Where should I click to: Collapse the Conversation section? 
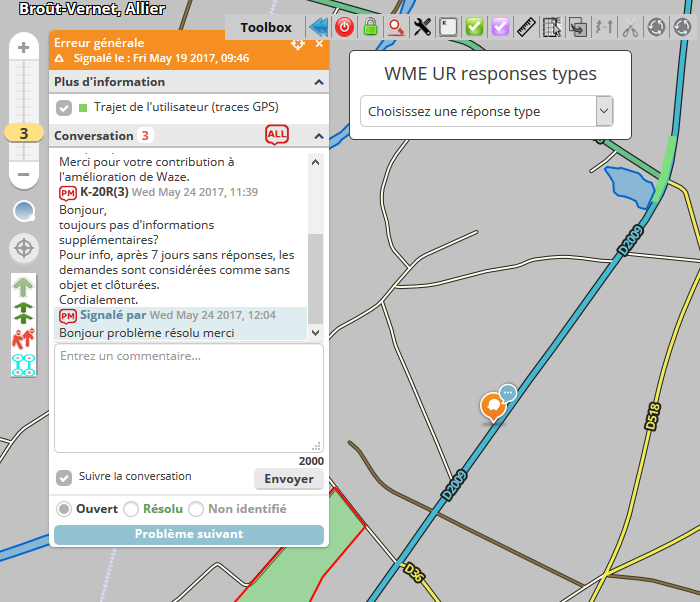[319, 136]
